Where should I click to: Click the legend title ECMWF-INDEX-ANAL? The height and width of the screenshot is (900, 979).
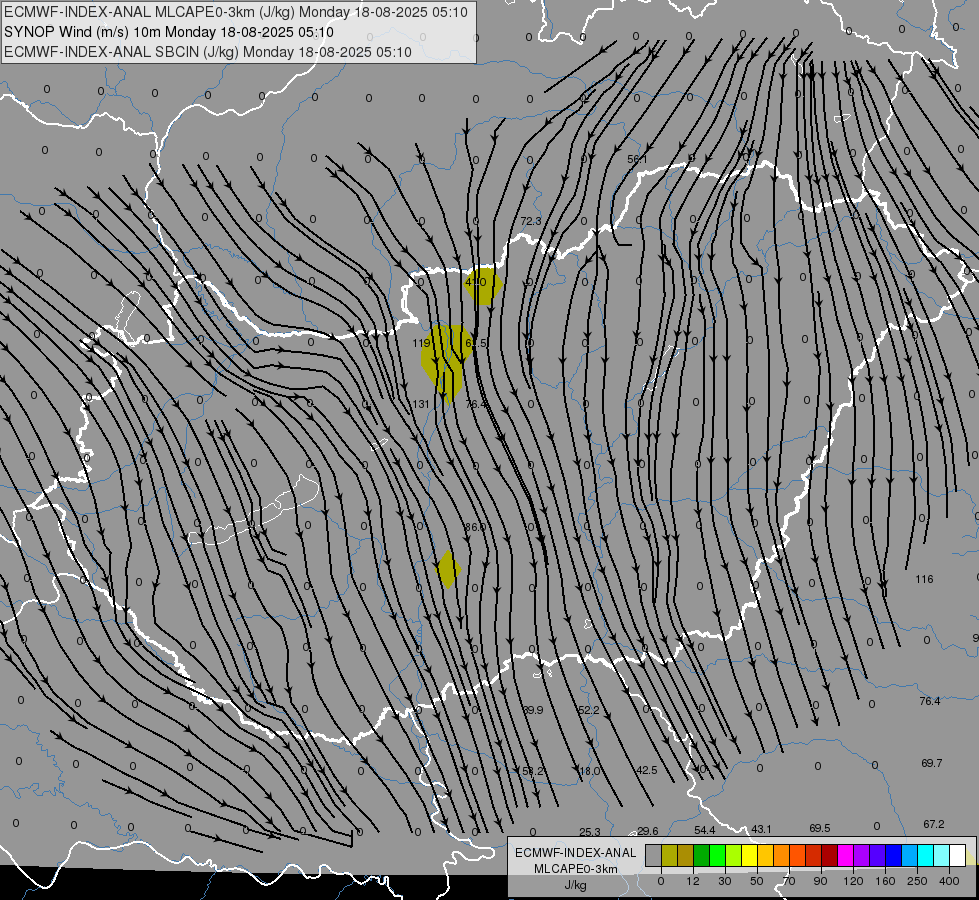coord(576,853)
